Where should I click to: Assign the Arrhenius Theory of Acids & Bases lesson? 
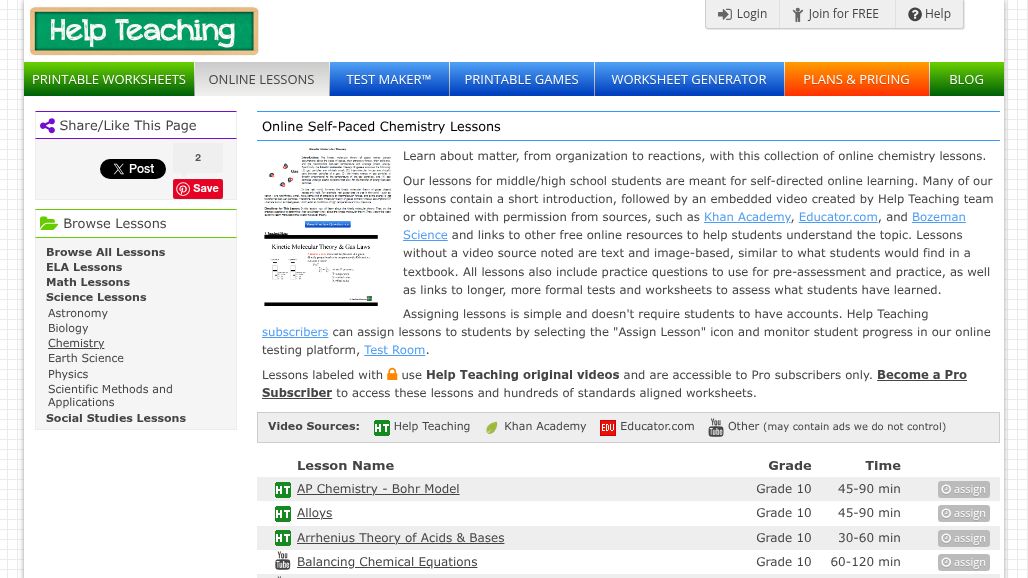[963, 538]
